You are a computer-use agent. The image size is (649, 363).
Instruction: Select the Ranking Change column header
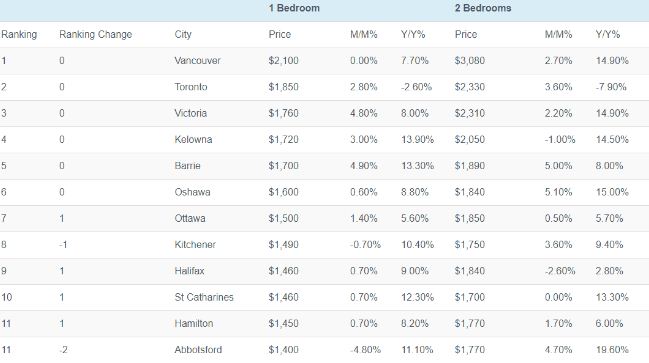(x=96, y=34)
